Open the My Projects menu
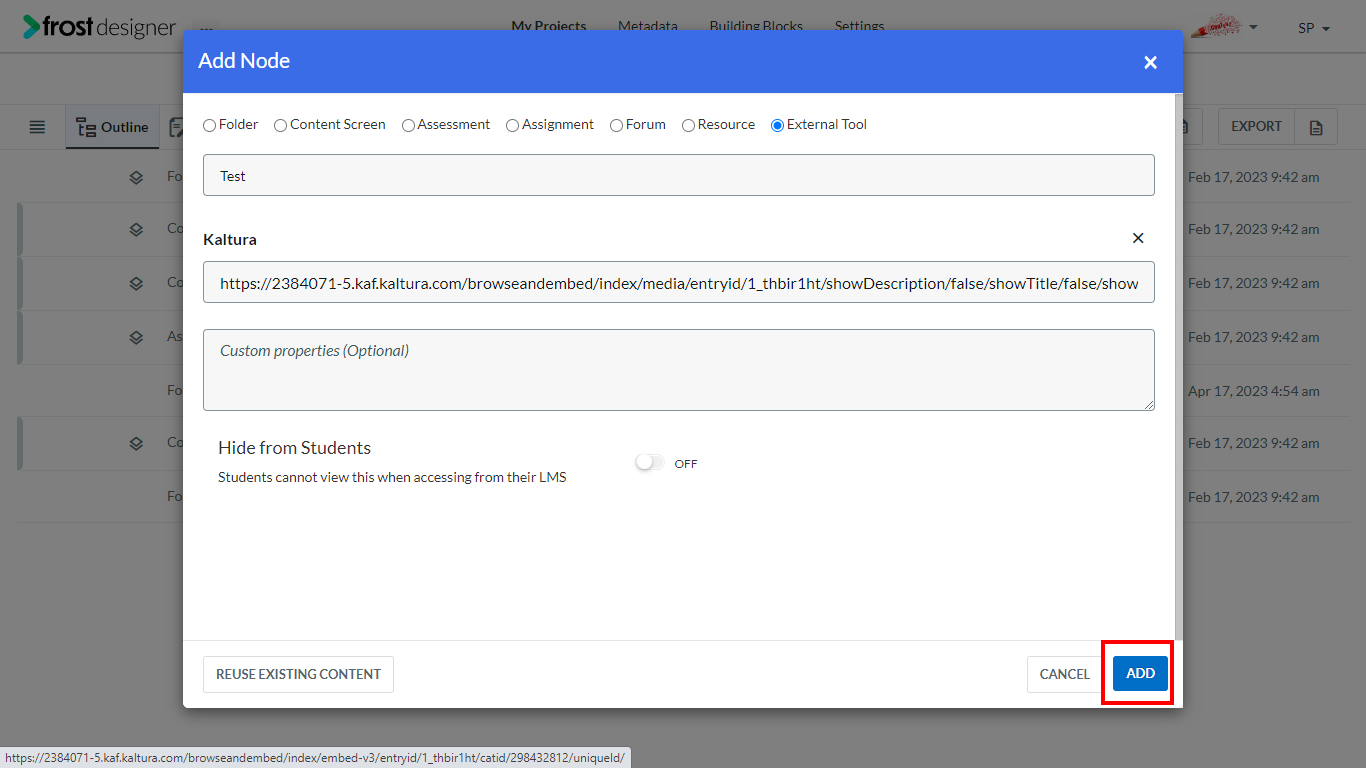1366x768 pixels. click(x=549, y=26)
